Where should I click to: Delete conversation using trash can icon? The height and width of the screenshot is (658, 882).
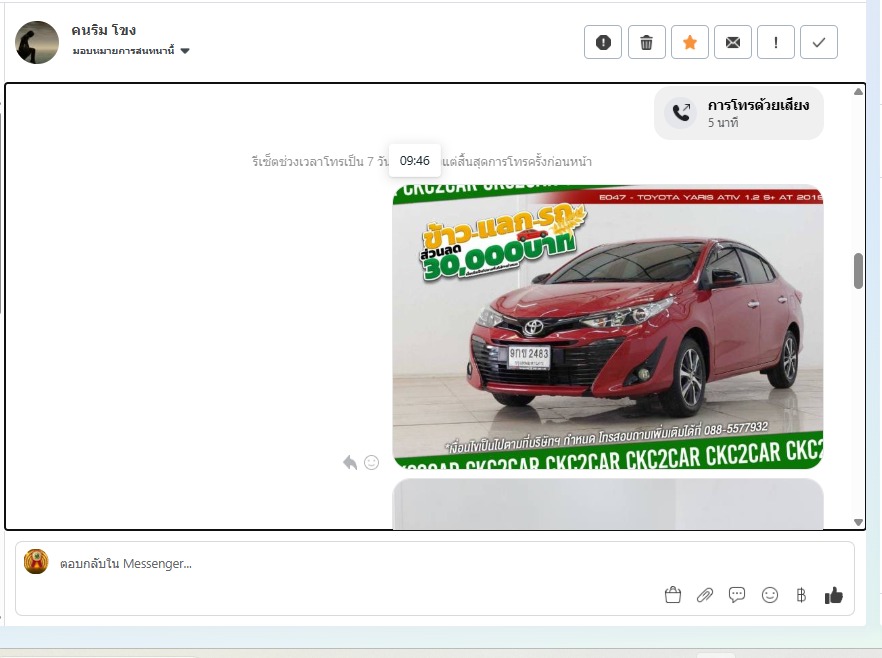click(x=646, y=42)
